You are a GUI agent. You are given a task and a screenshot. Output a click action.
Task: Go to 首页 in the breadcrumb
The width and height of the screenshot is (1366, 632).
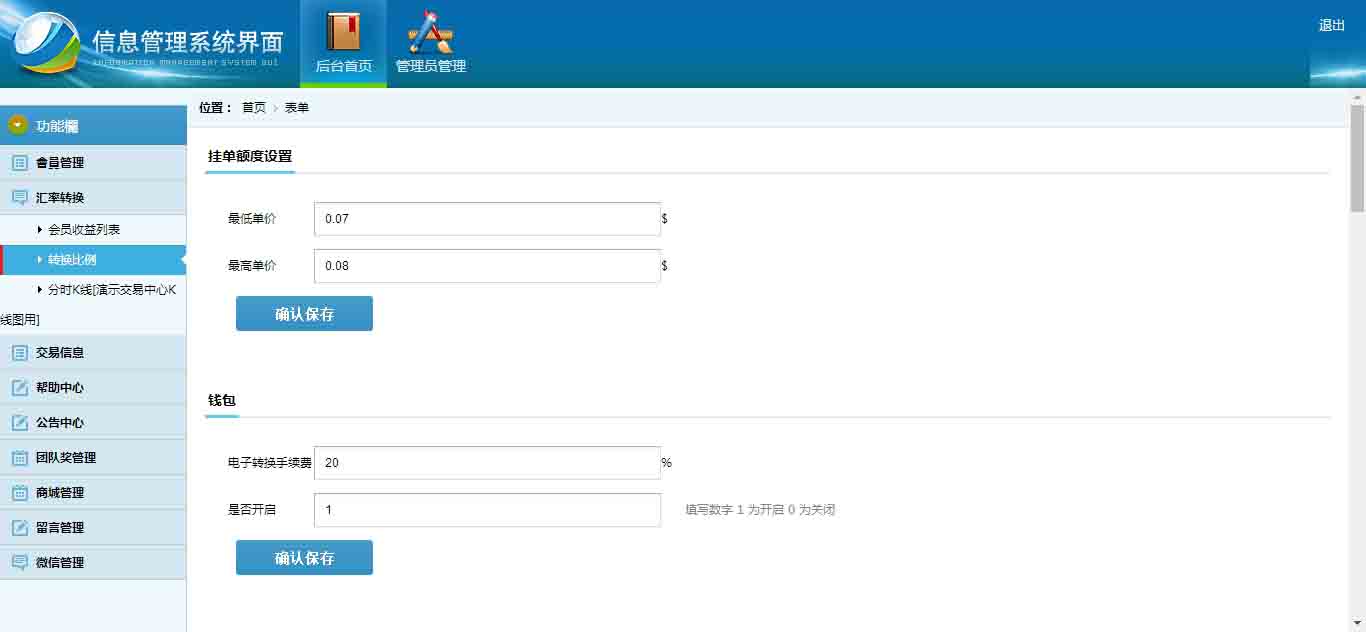point(254,108)
